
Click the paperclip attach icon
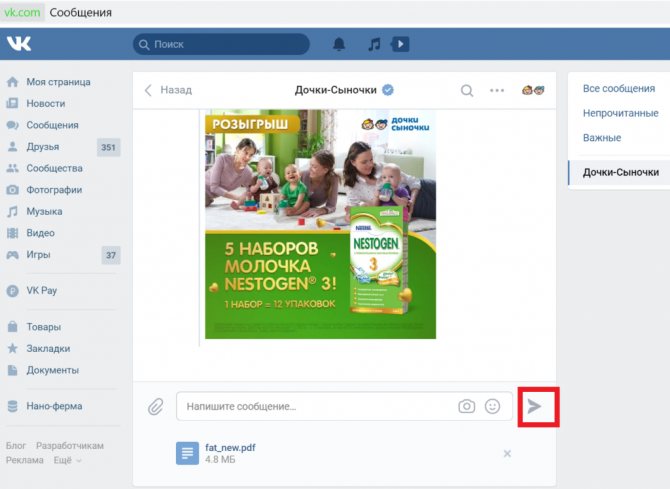(156, 407)
